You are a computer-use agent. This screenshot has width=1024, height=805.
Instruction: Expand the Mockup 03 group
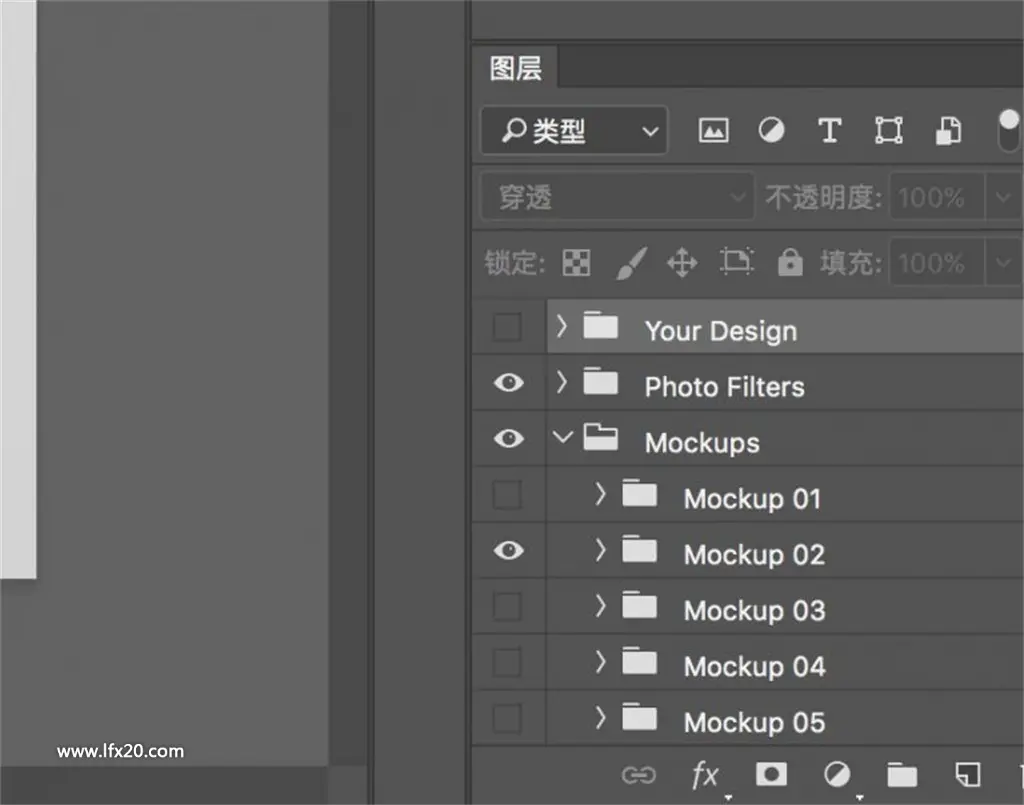coord(600,607)
